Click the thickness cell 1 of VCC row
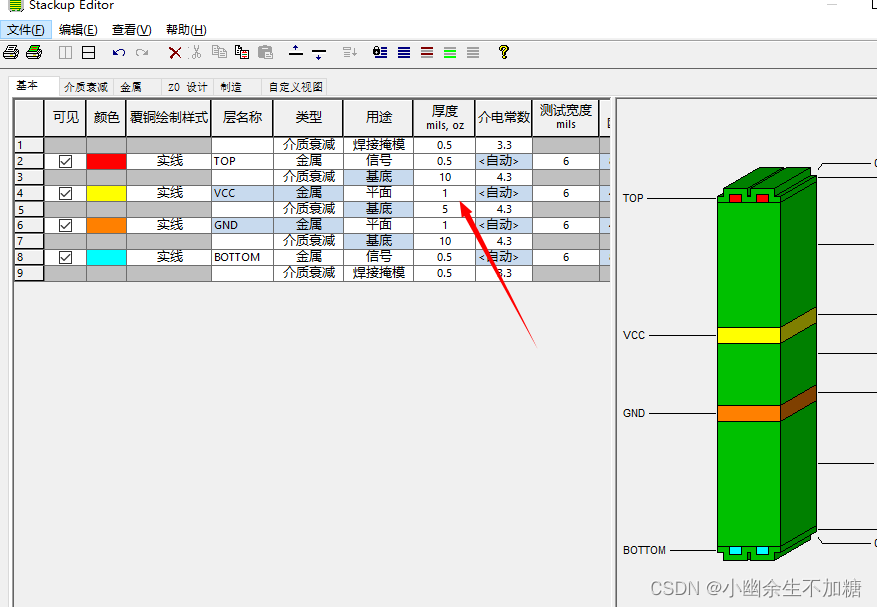 click(x=445, y=193)
